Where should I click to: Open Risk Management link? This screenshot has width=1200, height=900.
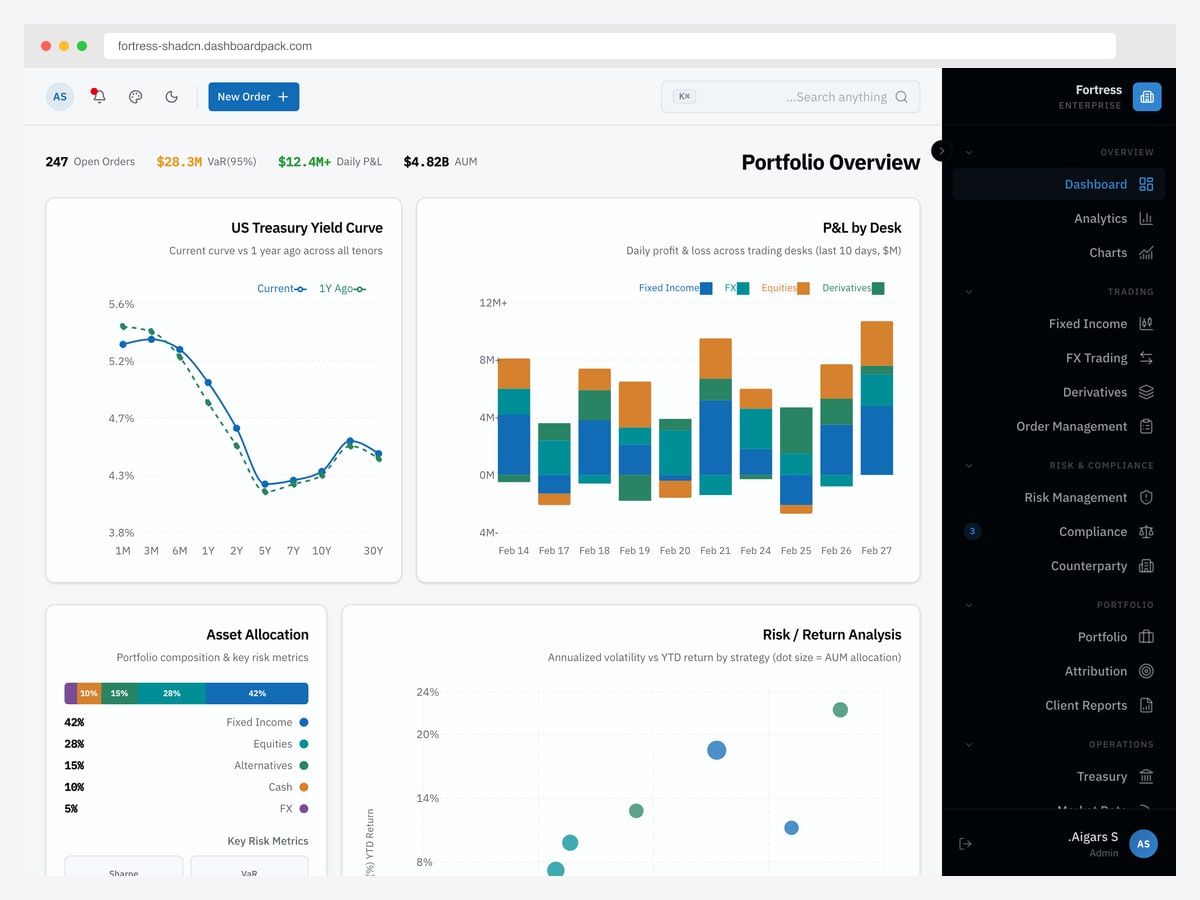pos(1059,497)
